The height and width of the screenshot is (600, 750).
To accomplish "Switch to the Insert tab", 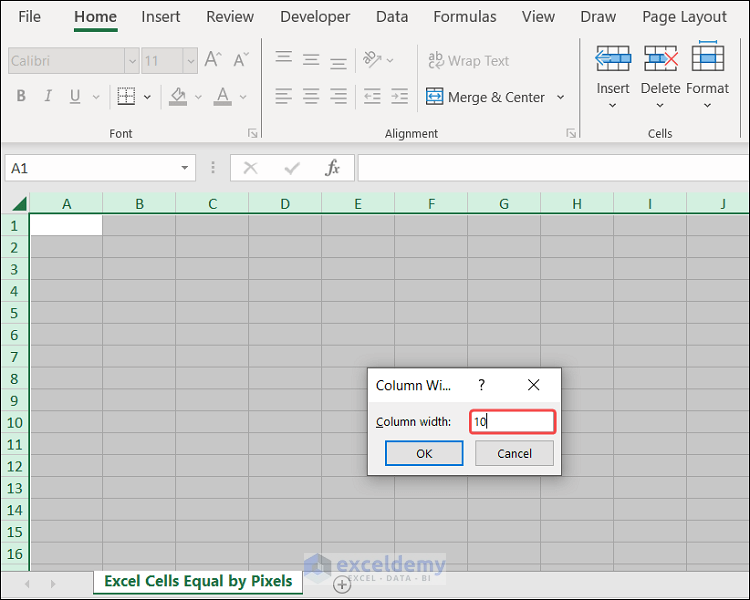I will [x=160, y=17].
